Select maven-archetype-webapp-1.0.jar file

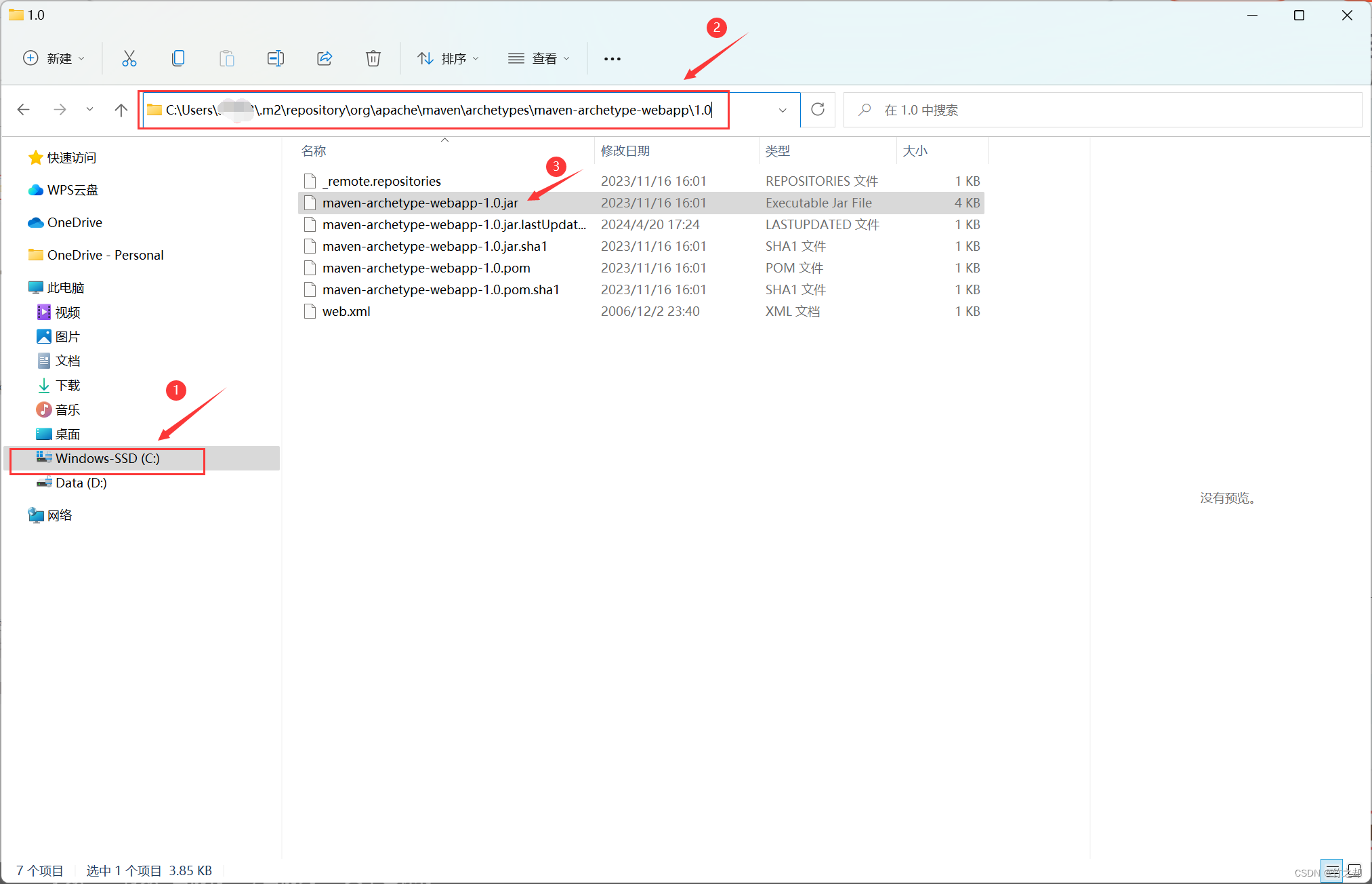pyautogui.click(x=641, y=203)
